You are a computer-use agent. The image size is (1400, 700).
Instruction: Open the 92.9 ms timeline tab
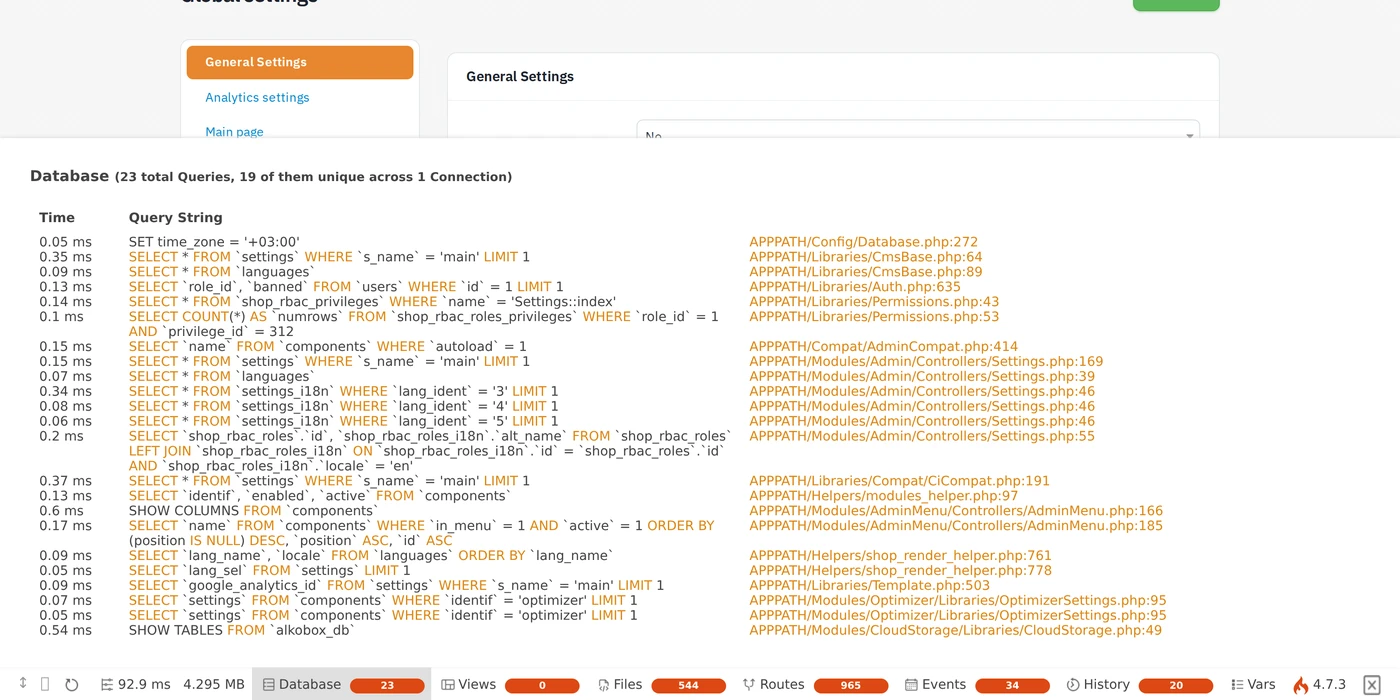[x=136, y=685]
